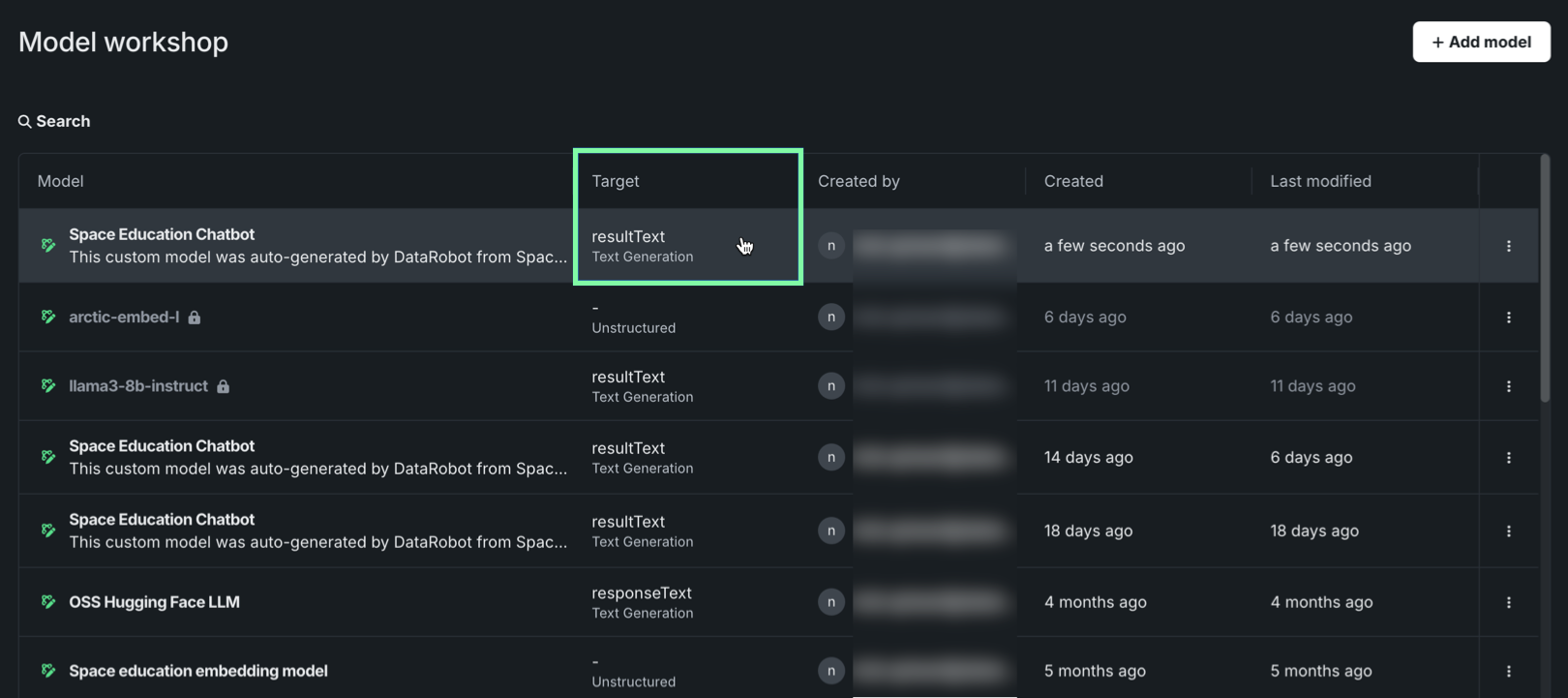
Task: Click the user avatar in the llama3-8b-instruct row
Action: point(830,386)
